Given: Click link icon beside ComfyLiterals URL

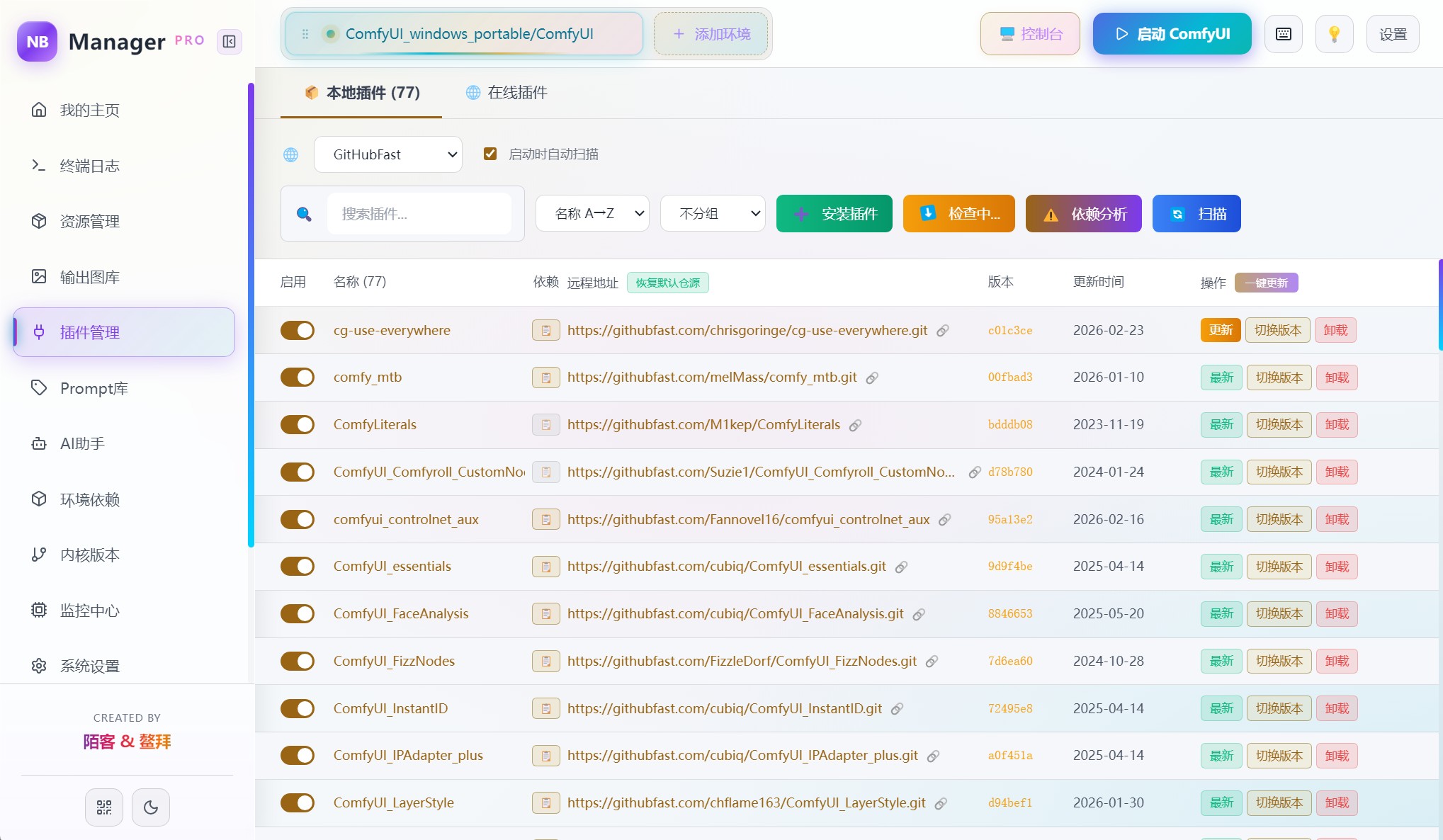Looking at the screenshot, I should coord(855,425).
